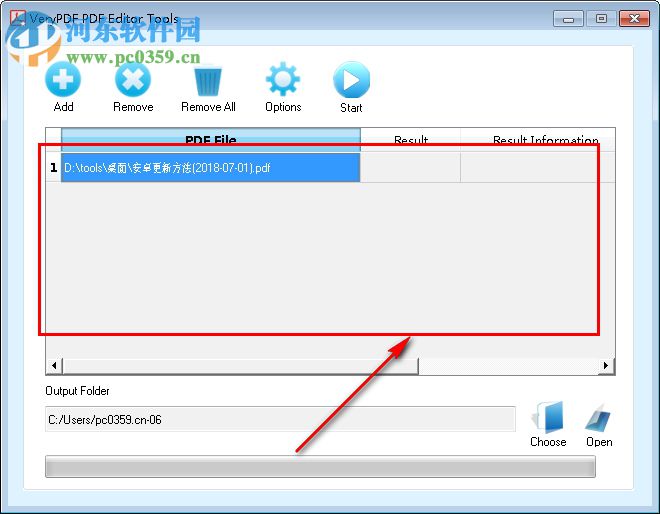Click the Result column header
This screenshot has width=660, height=514.
(x=410, y=139)
